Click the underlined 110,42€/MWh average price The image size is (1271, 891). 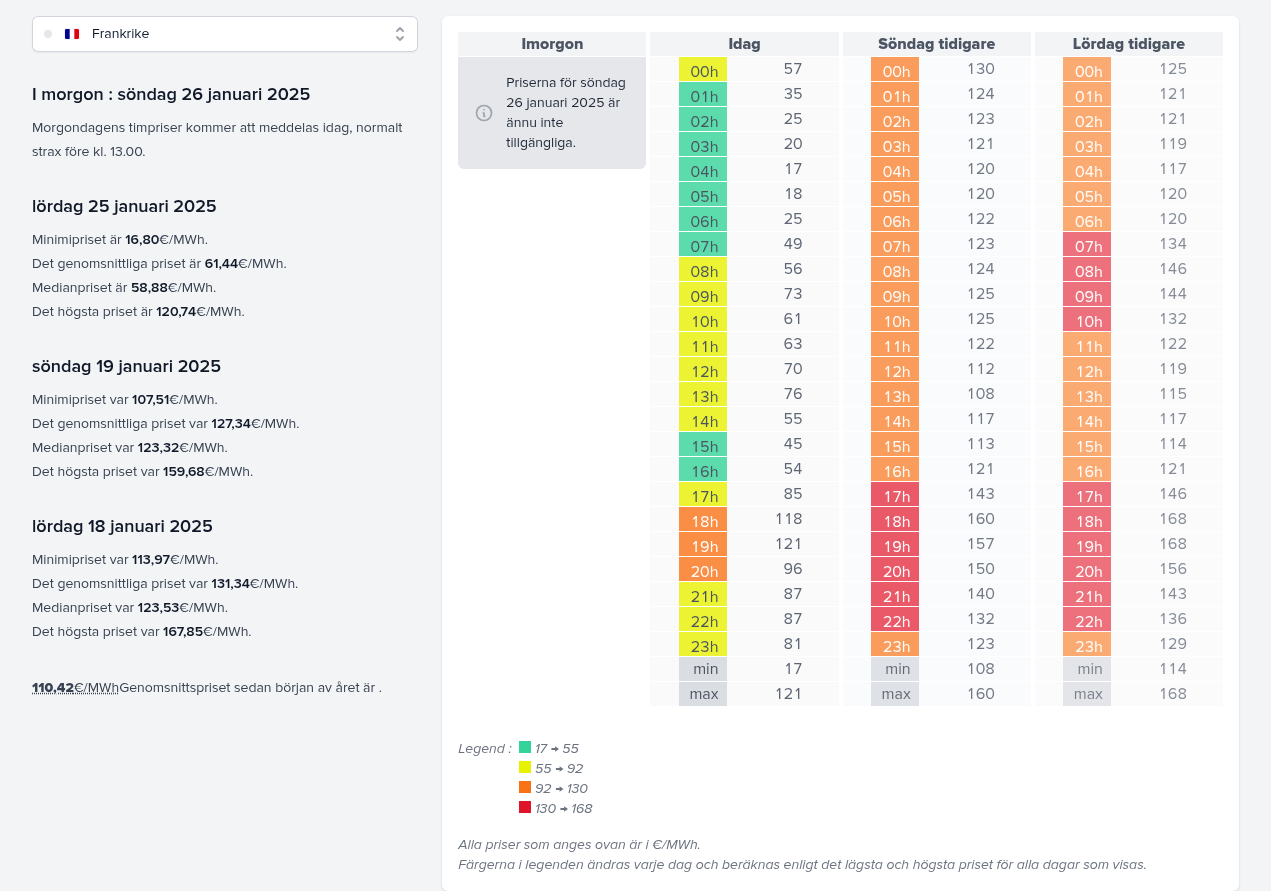coord(75,688)
